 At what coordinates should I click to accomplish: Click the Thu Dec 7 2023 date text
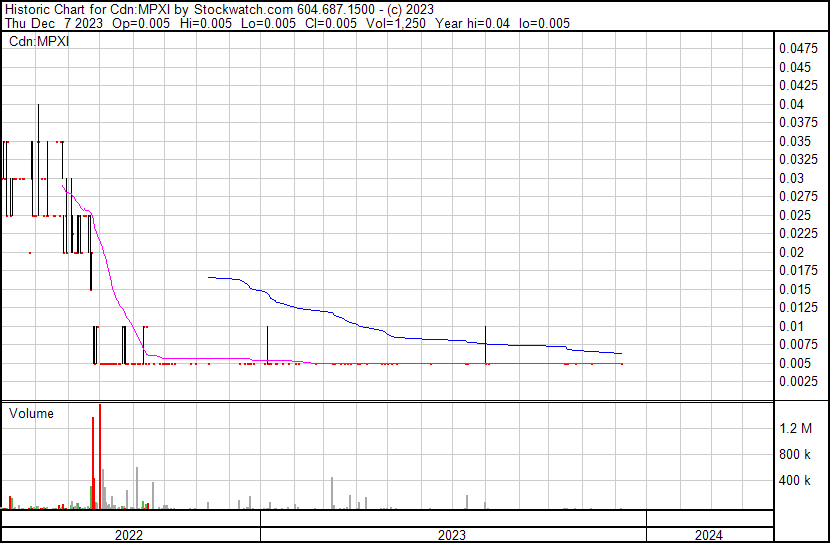point(54,23)
